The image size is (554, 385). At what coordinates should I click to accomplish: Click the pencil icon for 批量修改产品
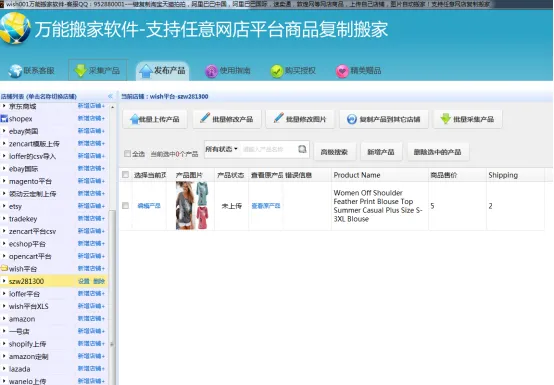205,118
